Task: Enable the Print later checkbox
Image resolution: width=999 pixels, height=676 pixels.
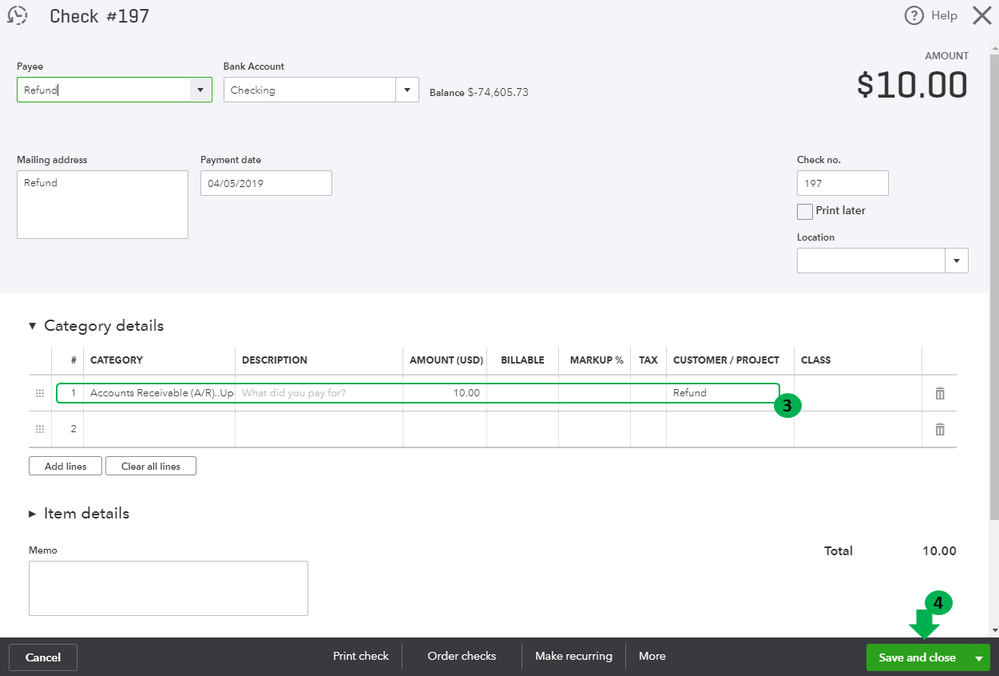Action: click(805, 212)
